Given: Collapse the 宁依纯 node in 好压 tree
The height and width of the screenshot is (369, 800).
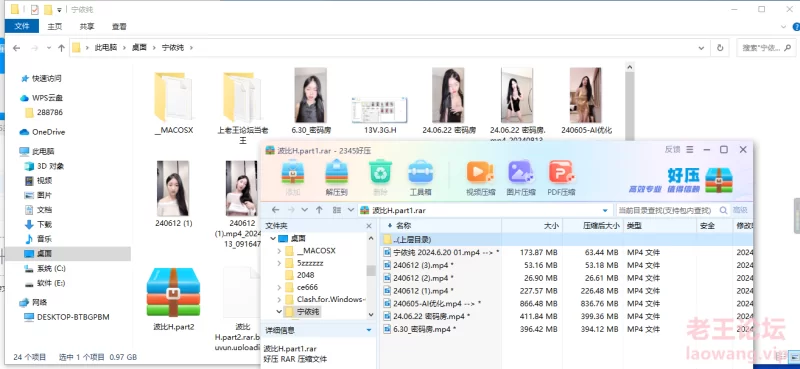Looking at the screenshot, I should [x=279, y=311].
